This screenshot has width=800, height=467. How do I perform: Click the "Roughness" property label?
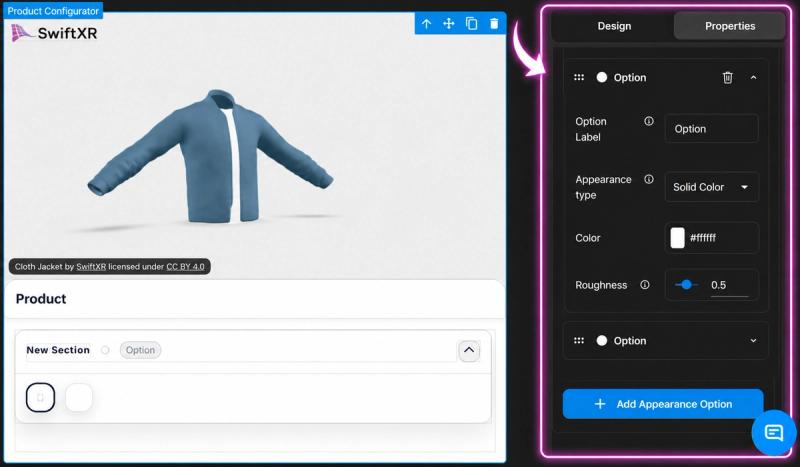coord(601,285)
